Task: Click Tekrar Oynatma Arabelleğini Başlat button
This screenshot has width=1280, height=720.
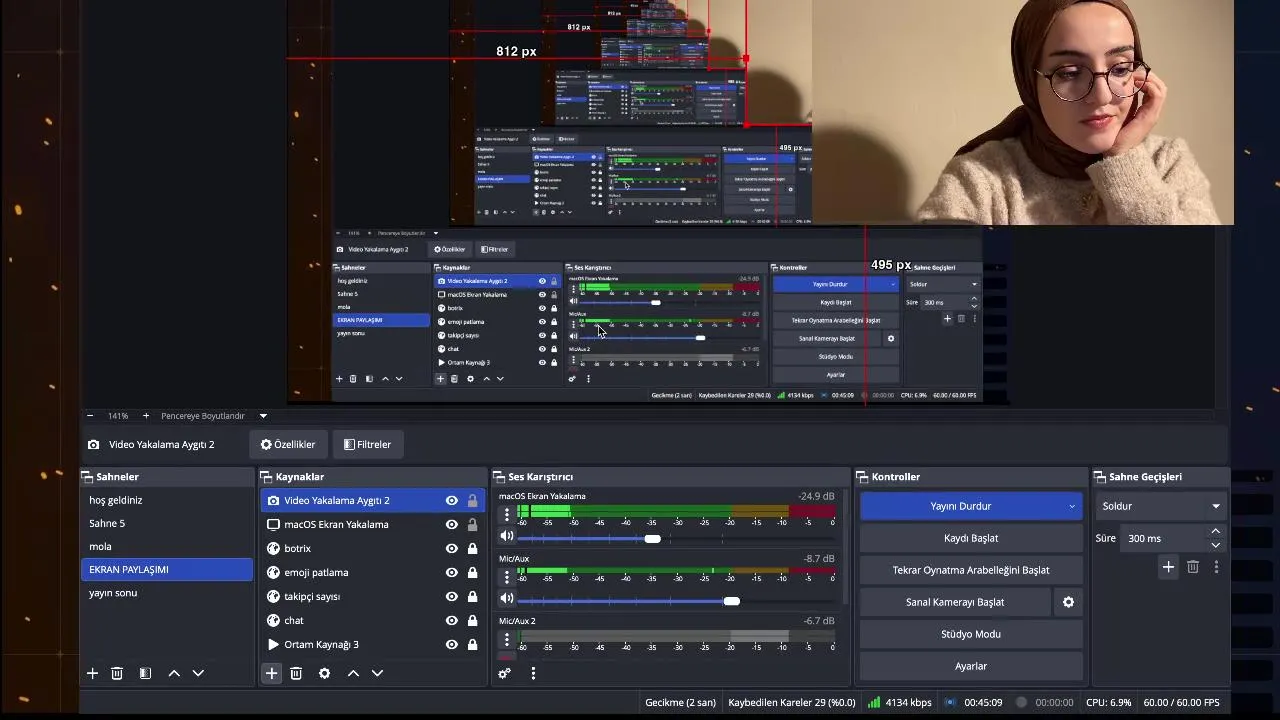Action: point(971,570)
